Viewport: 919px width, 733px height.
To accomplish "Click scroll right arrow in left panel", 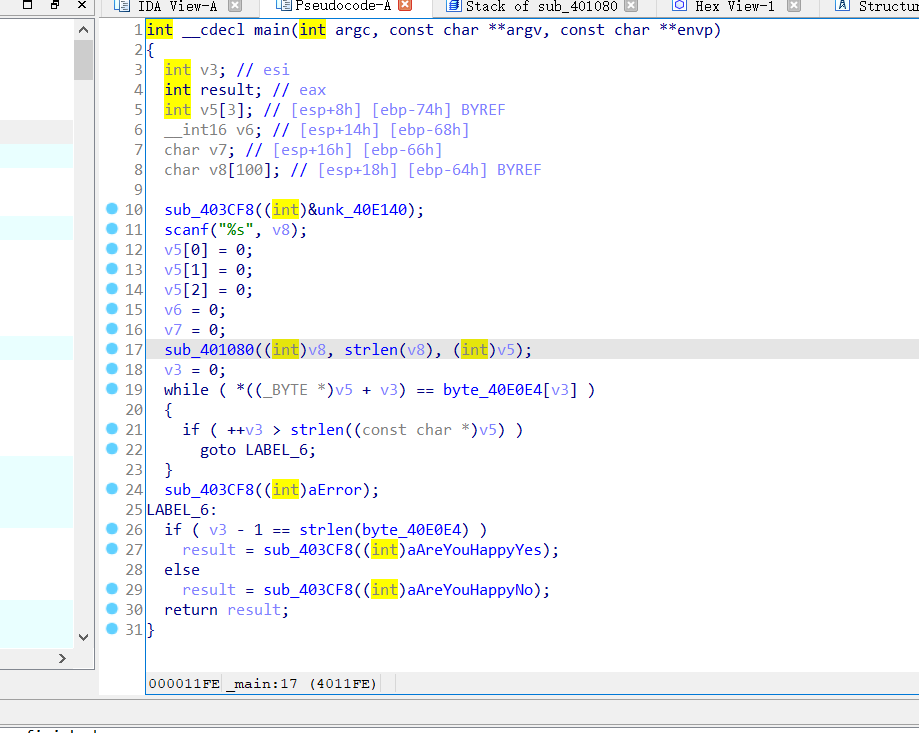I will click(x=62, y=659).
